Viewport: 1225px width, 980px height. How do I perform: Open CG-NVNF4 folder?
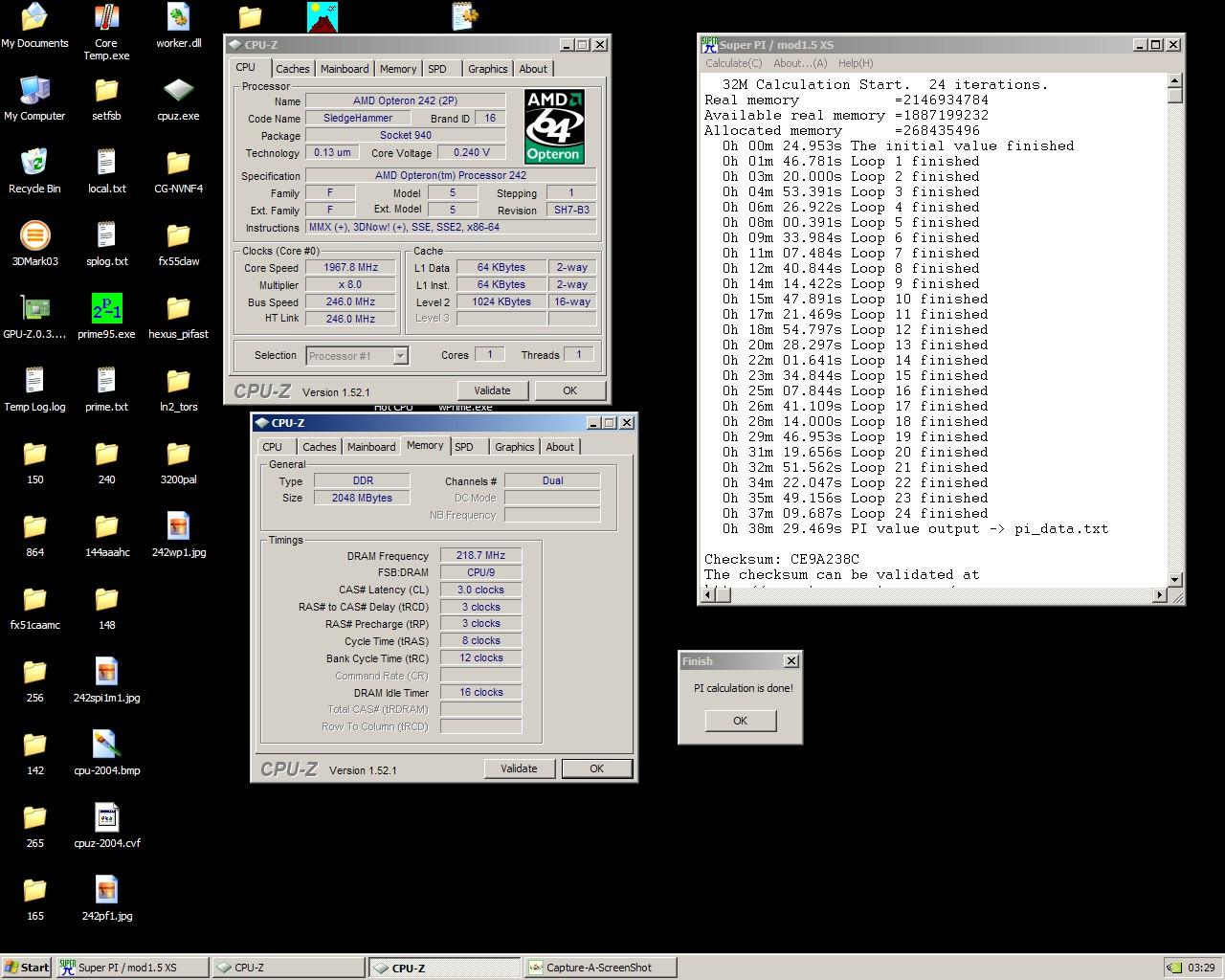pos(178,171)
